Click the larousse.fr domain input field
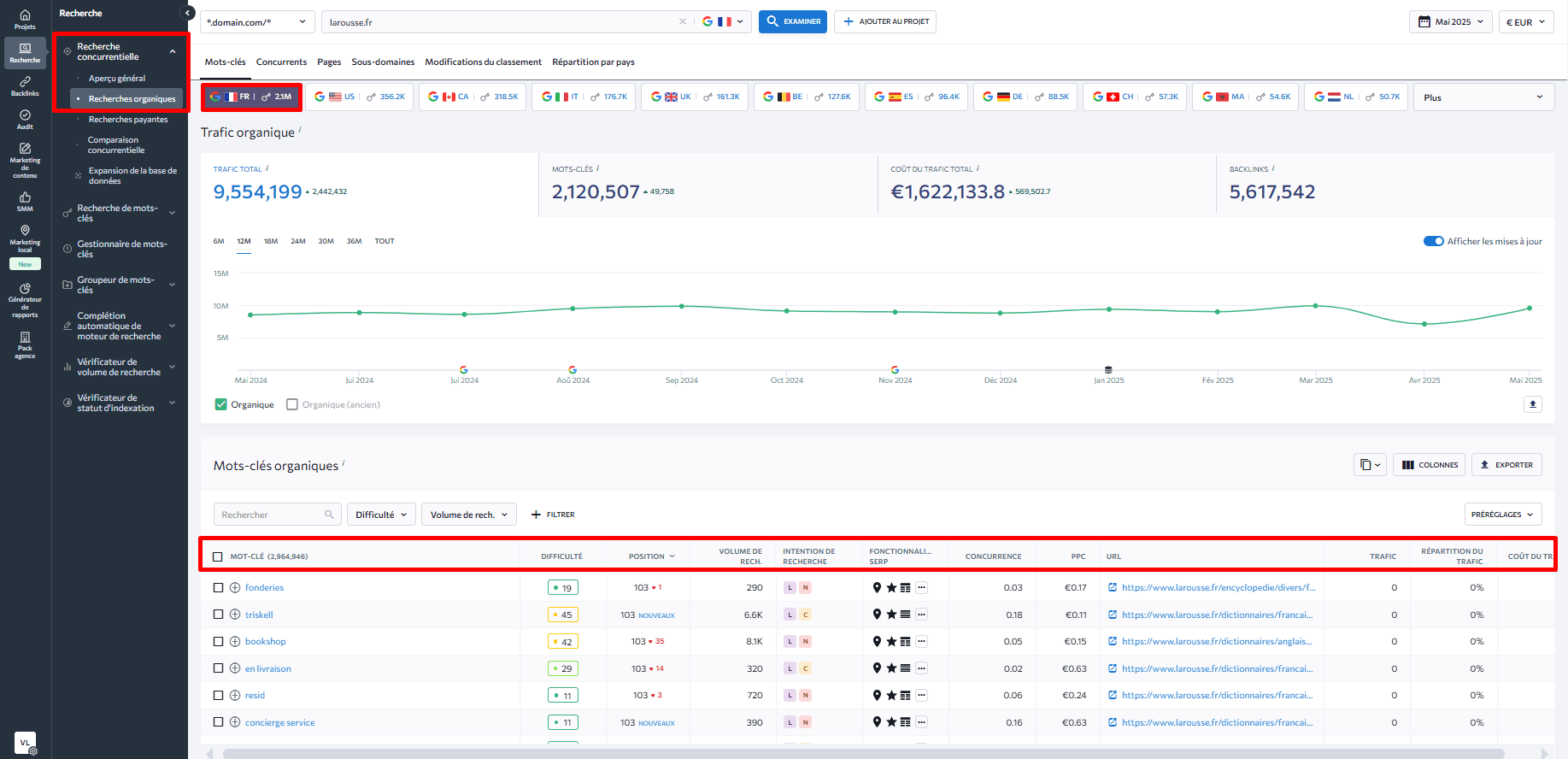Image resolution: width=1568 pixels, height=759 pixels. [x=500, y=21]
